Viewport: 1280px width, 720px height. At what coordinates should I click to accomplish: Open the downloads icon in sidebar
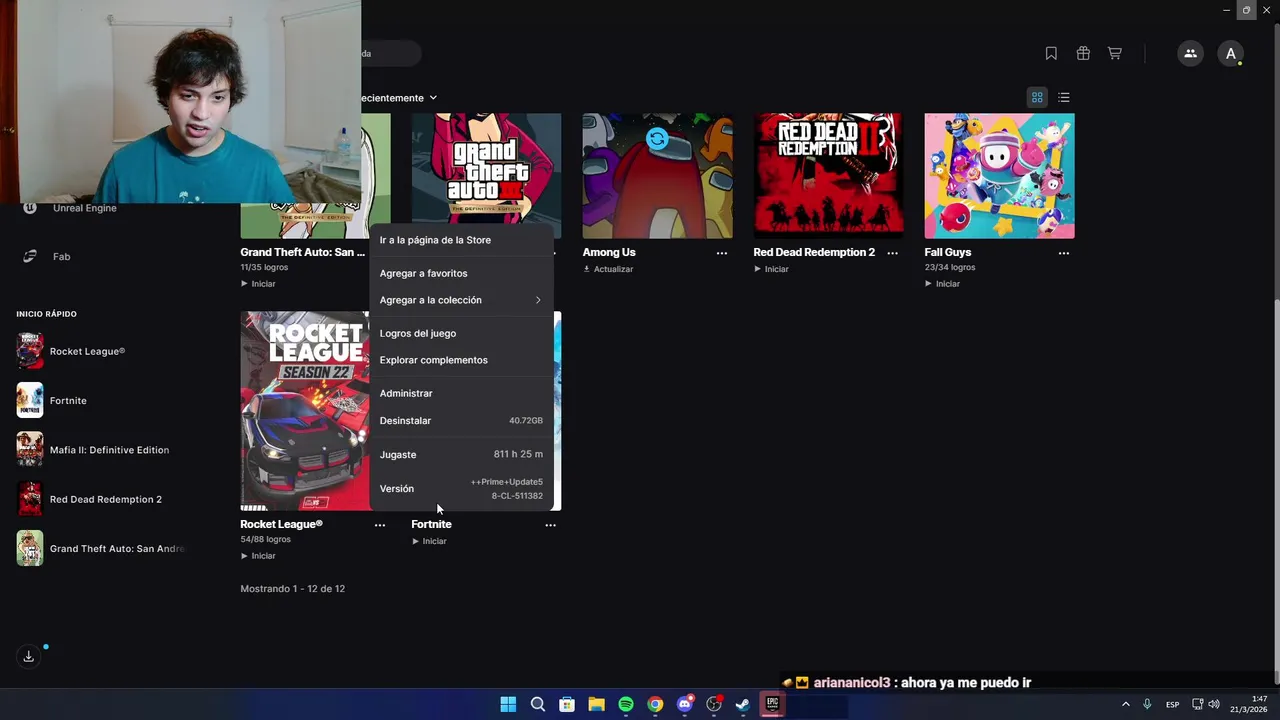pos(29,656)
